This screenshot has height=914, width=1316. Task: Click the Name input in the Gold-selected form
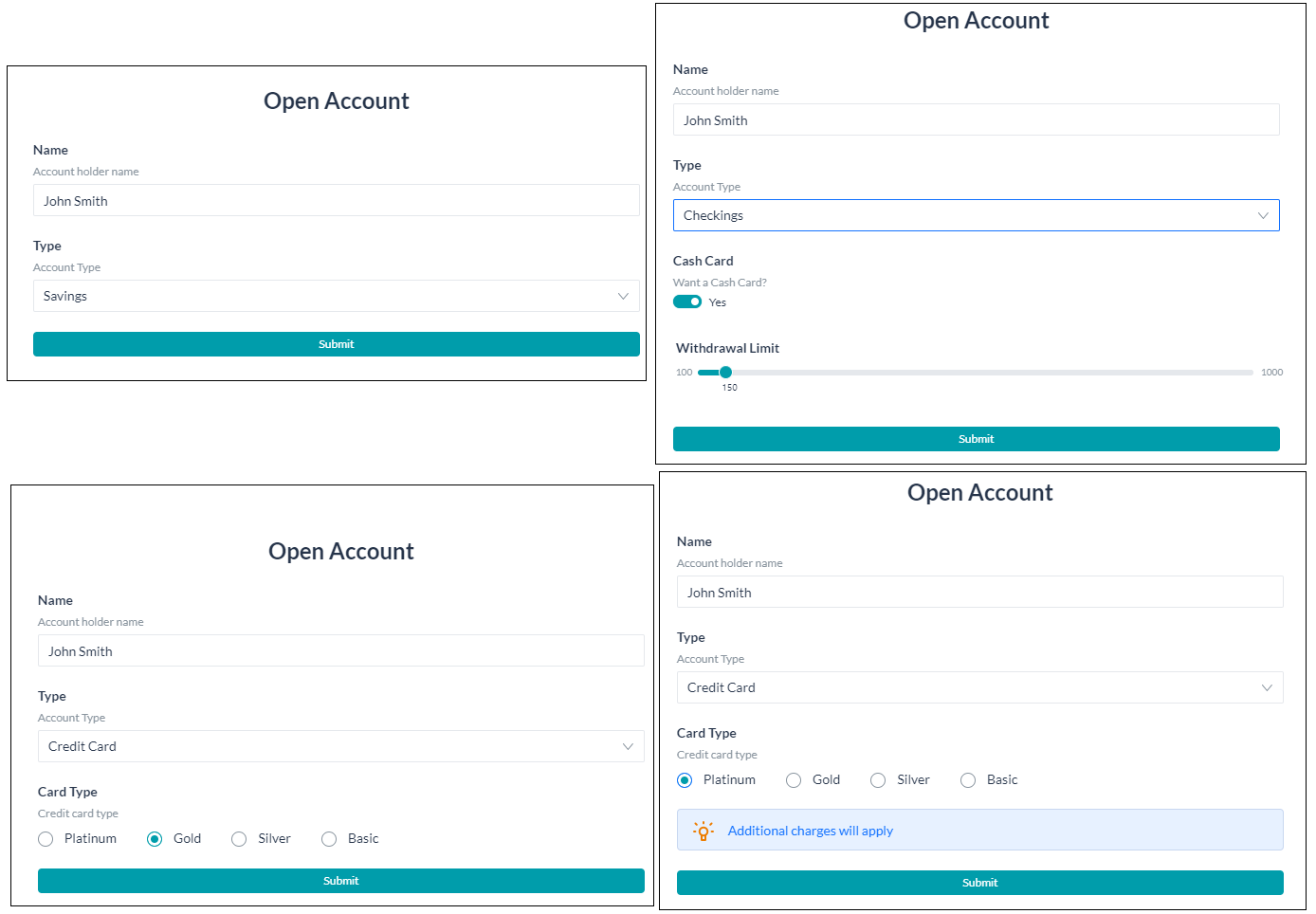pos(340,651)
